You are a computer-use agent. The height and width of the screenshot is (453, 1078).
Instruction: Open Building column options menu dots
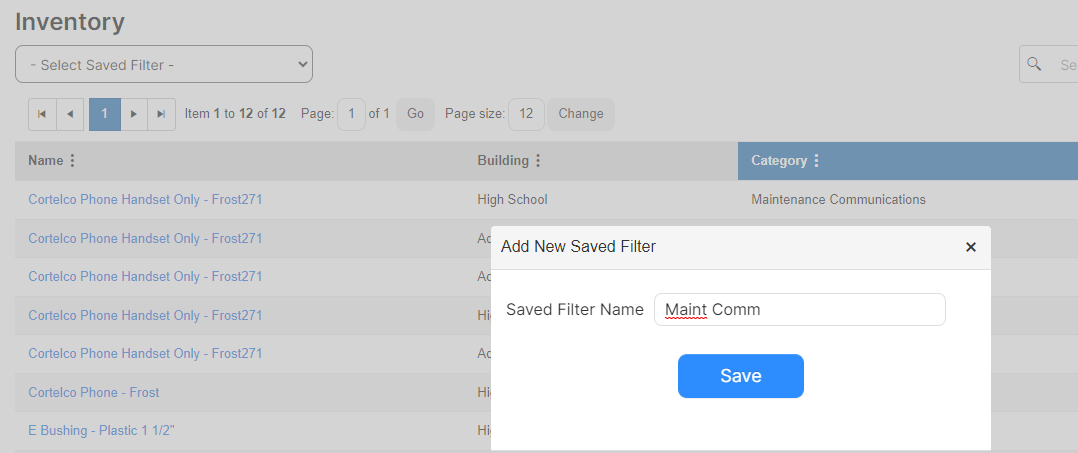(538, 161)
